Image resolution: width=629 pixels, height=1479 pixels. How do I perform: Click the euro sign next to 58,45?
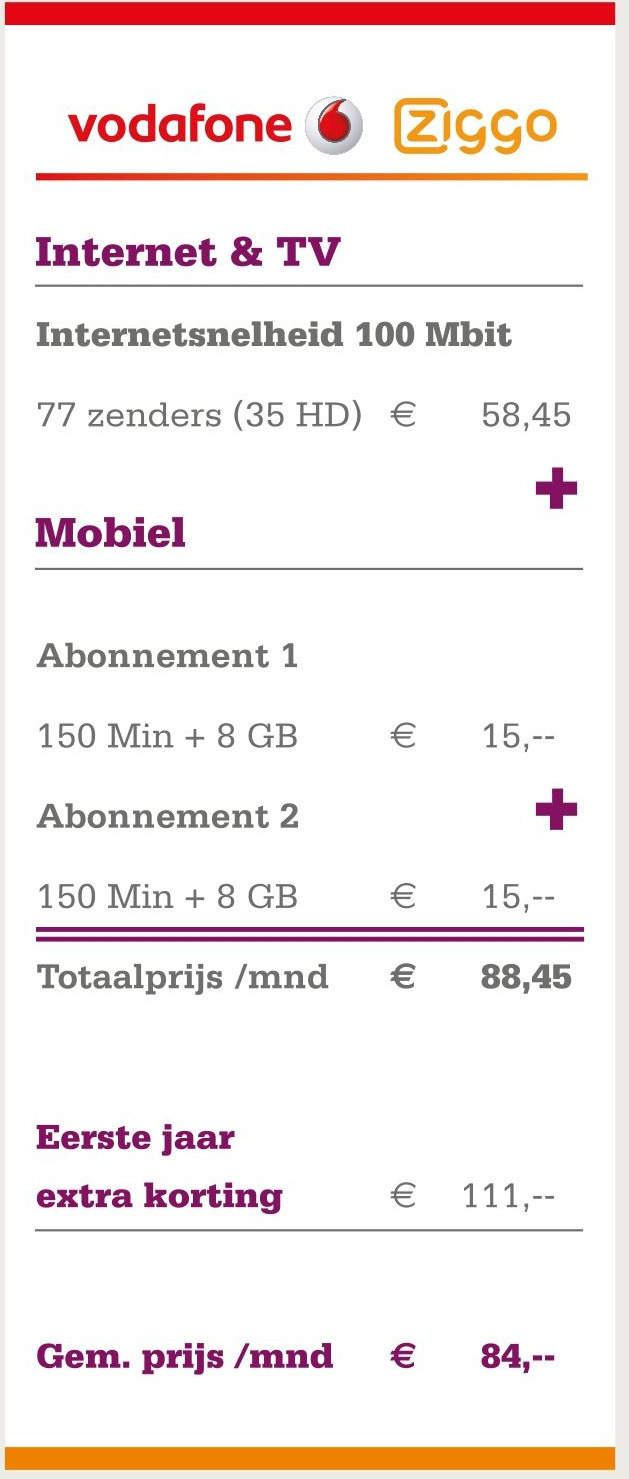pos(403,415)
